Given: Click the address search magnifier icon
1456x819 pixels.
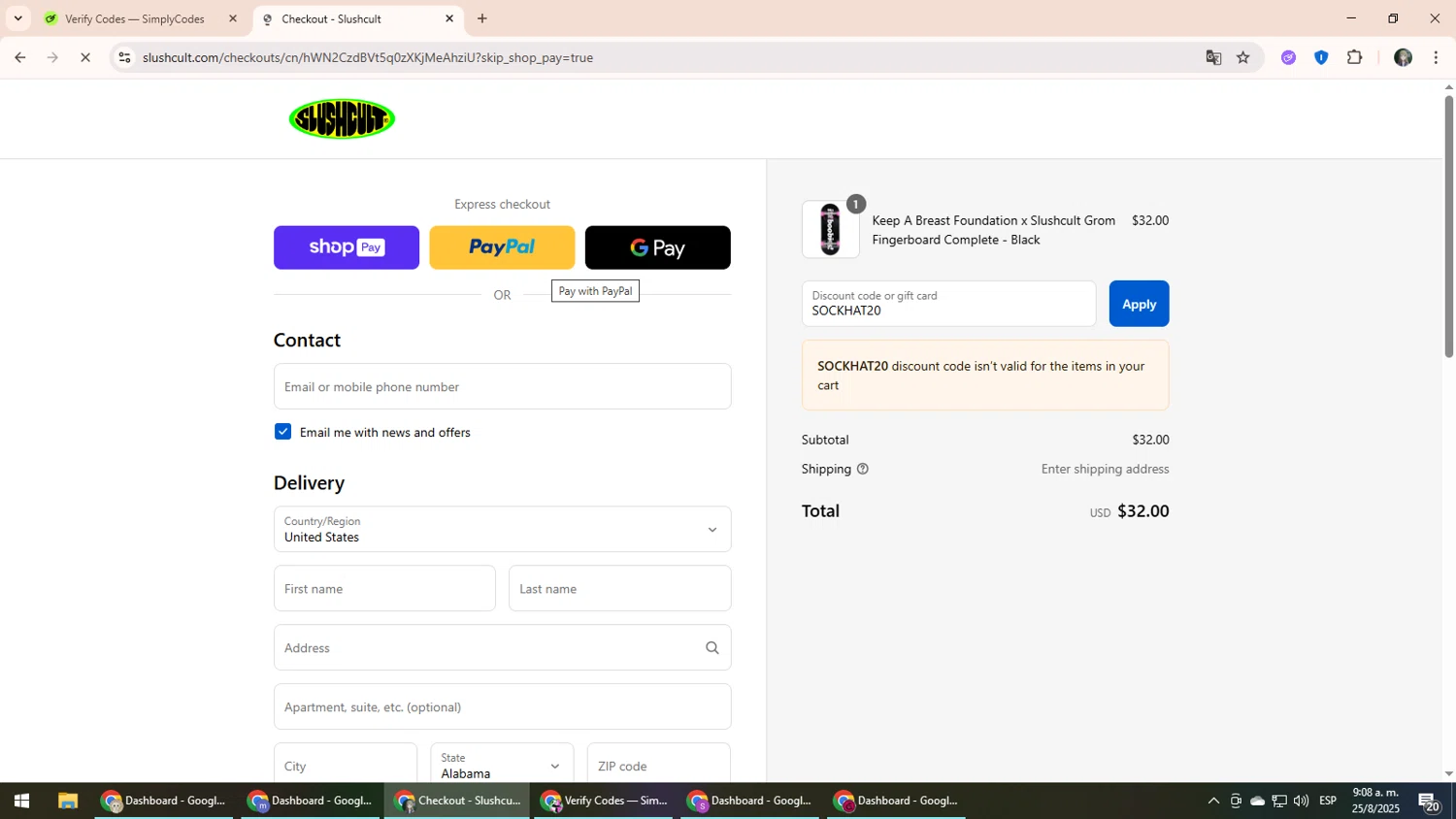Looking at the screenshot, I should pos(712,647).
